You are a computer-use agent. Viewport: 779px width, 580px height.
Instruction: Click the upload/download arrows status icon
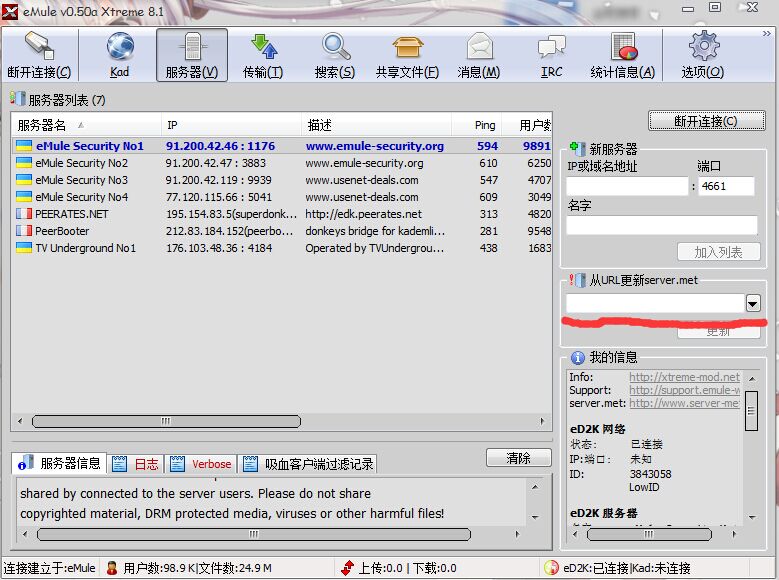[347, 568]
